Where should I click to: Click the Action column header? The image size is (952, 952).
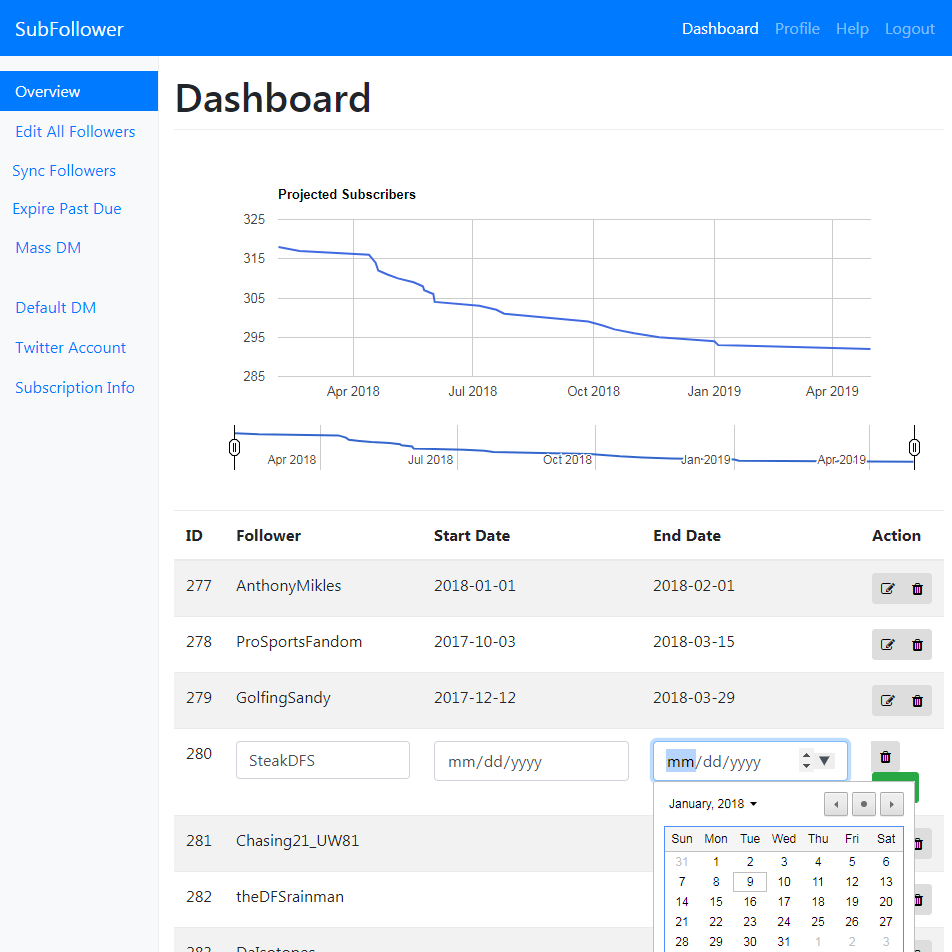coord(896,536)
